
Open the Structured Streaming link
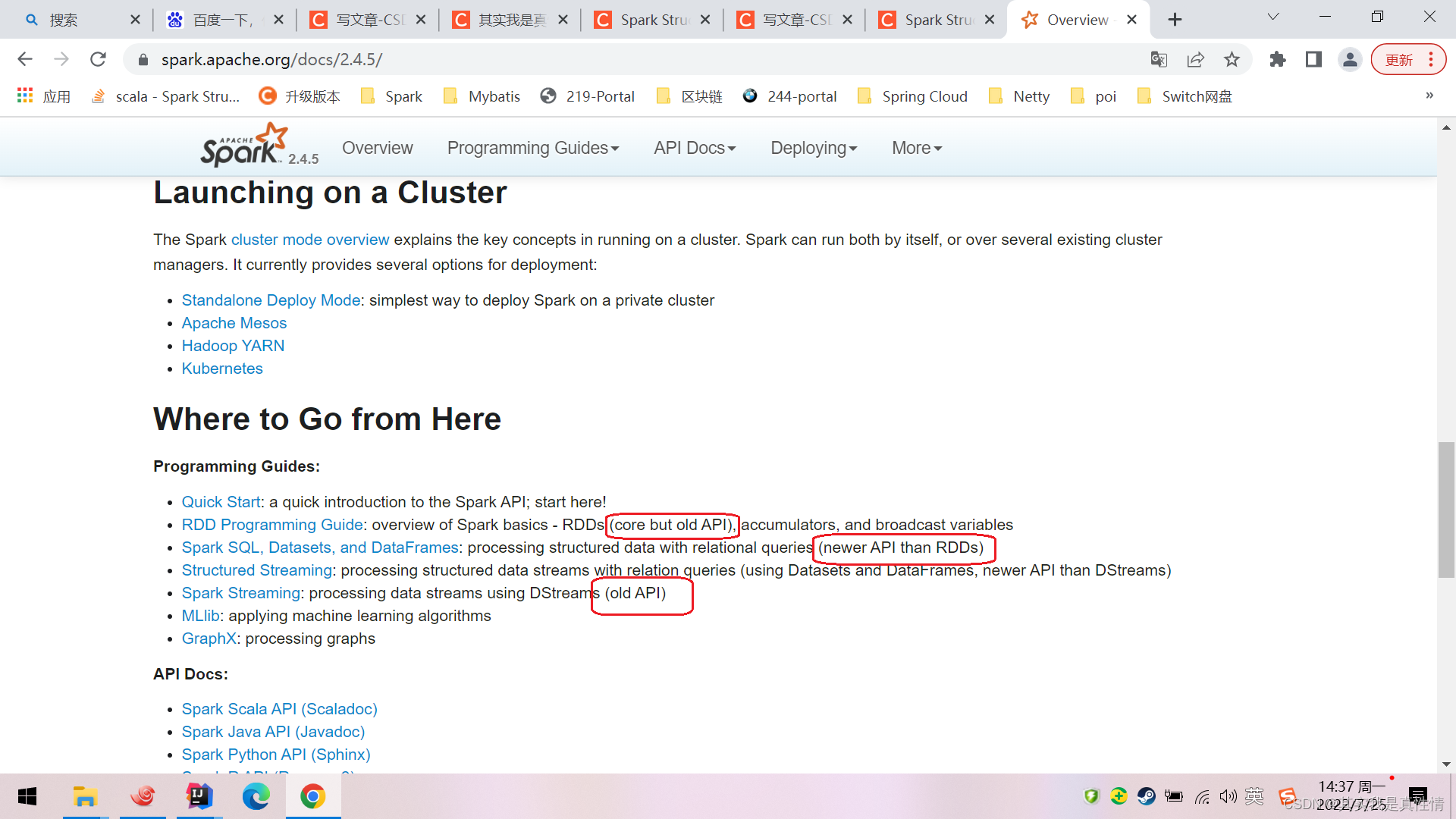[257, 570]
